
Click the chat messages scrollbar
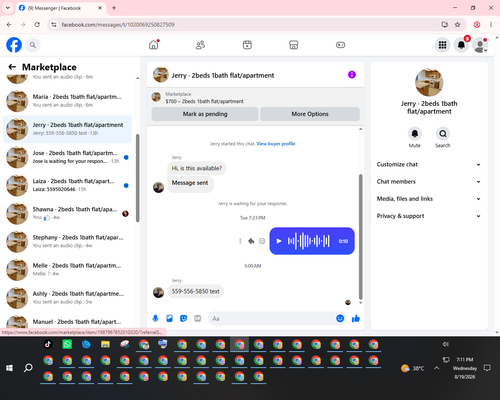[360, 237]
